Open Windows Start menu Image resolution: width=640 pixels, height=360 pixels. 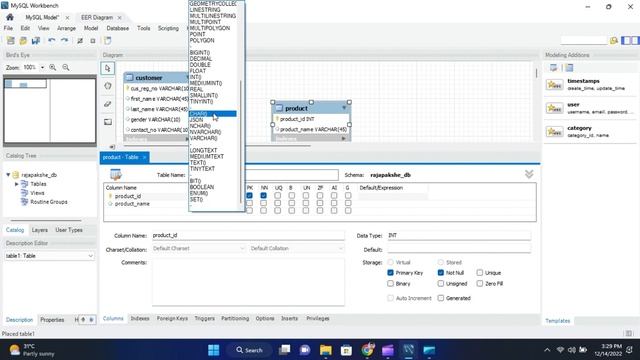tap(213, 350)
